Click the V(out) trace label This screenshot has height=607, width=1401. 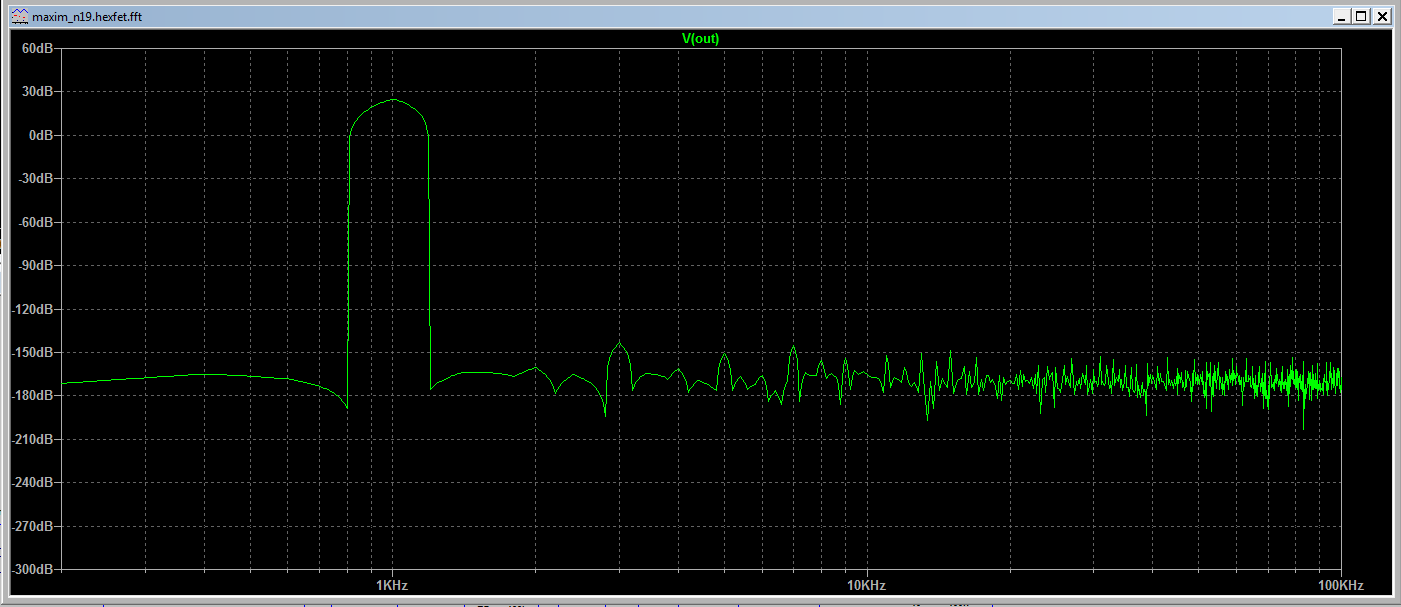(700, 38)
